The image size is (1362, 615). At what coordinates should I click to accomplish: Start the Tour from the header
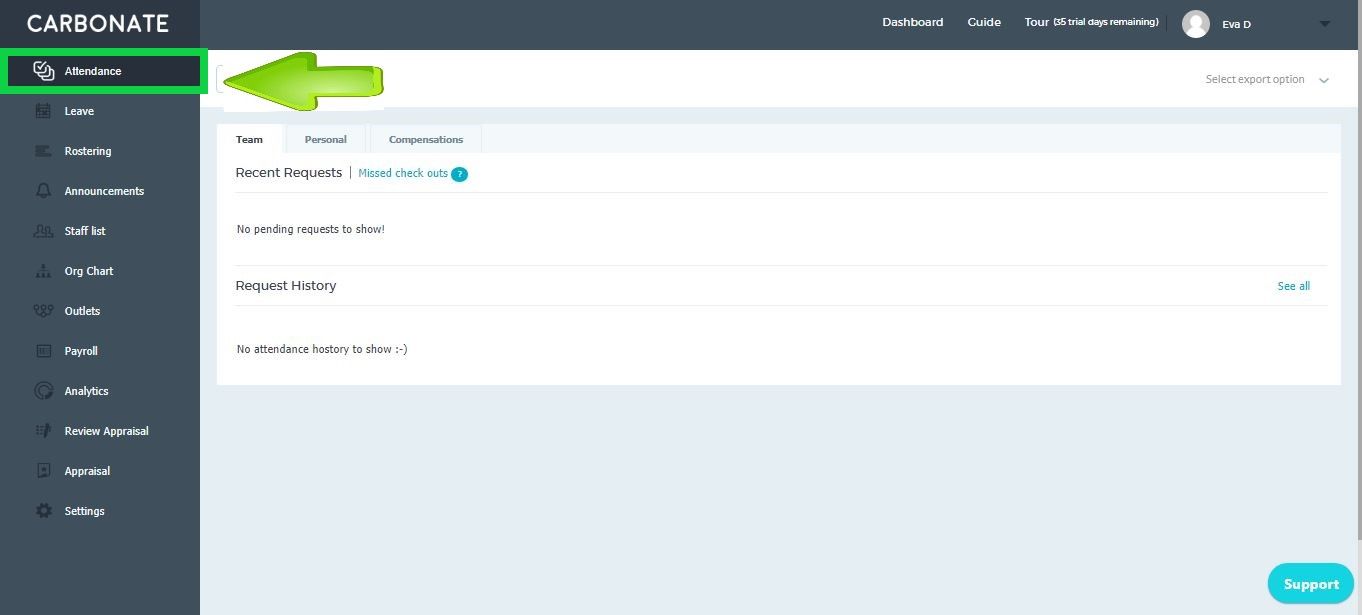point(1037,22)
